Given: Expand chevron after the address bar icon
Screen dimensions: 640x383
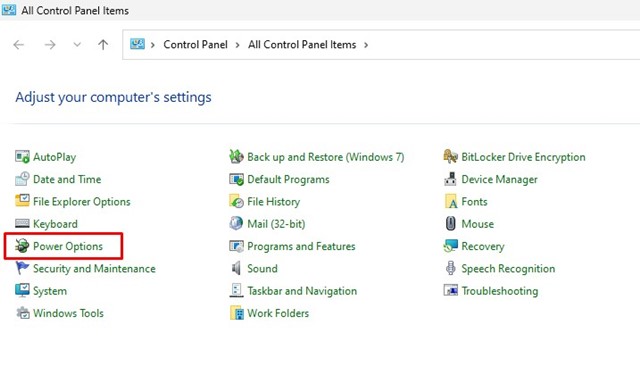Looking at the screenshot, I should click(x=153, y=45).
